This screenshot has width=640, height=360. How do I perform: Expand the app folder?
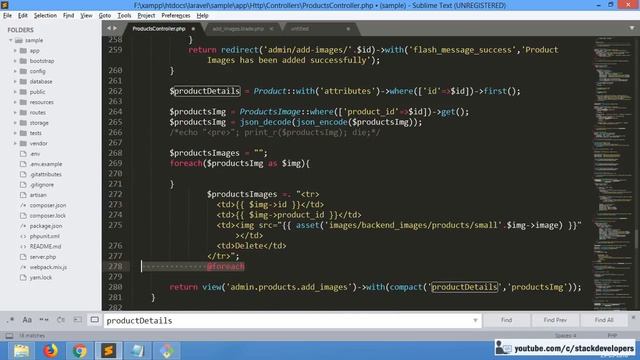coord(16,51)
